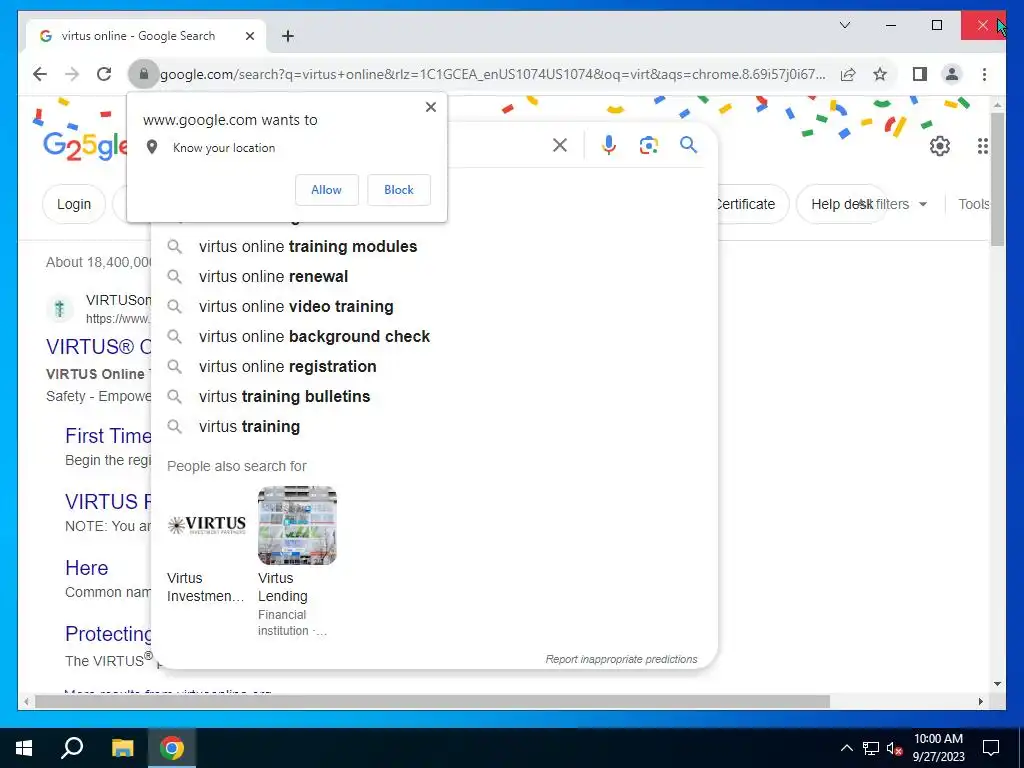Open the Windows Start menu
Screen dimensions: 1024x768
click(24, 748)
